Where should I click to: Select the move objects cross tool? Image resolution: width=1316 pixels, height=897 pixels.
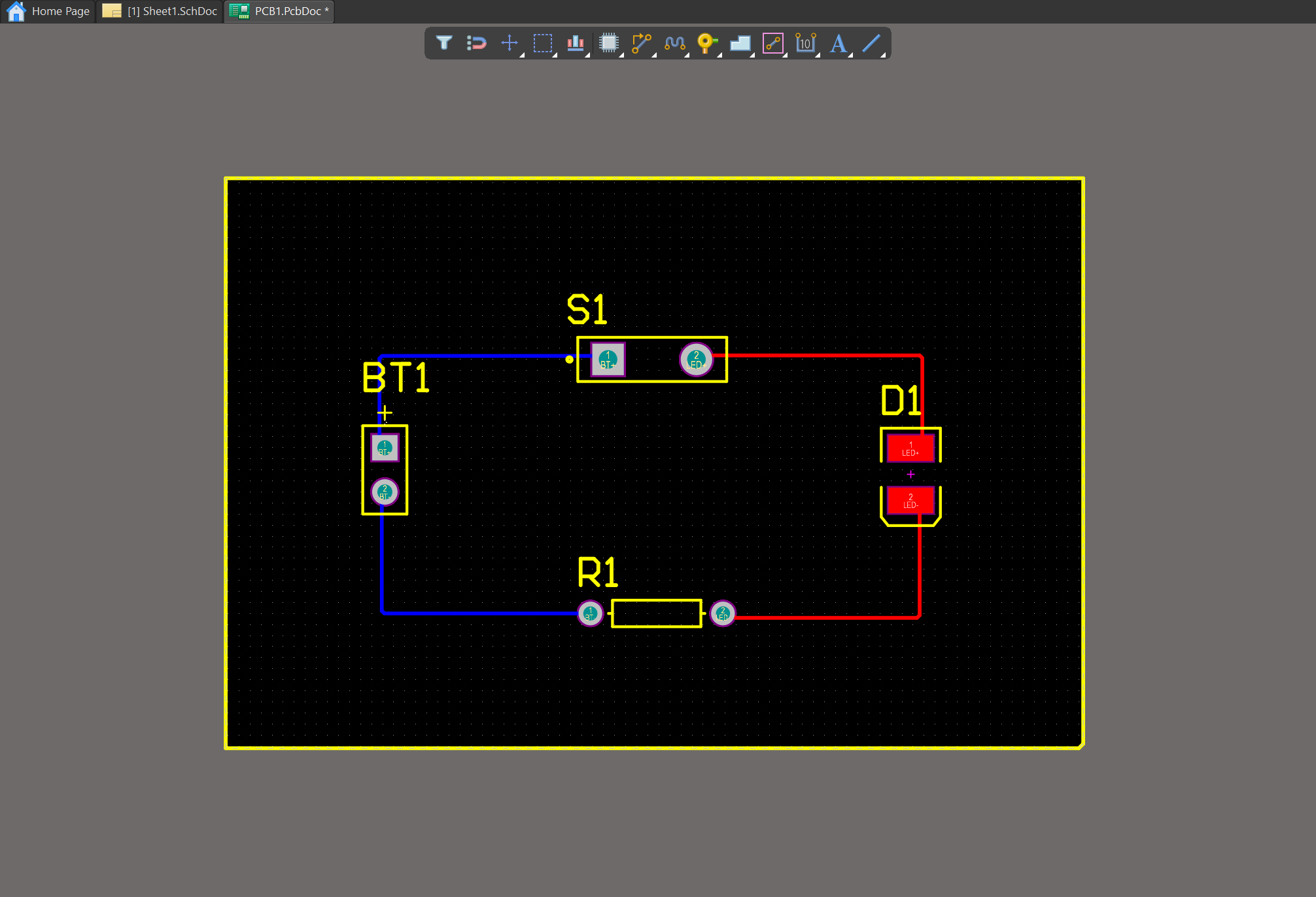click(510, 43)
